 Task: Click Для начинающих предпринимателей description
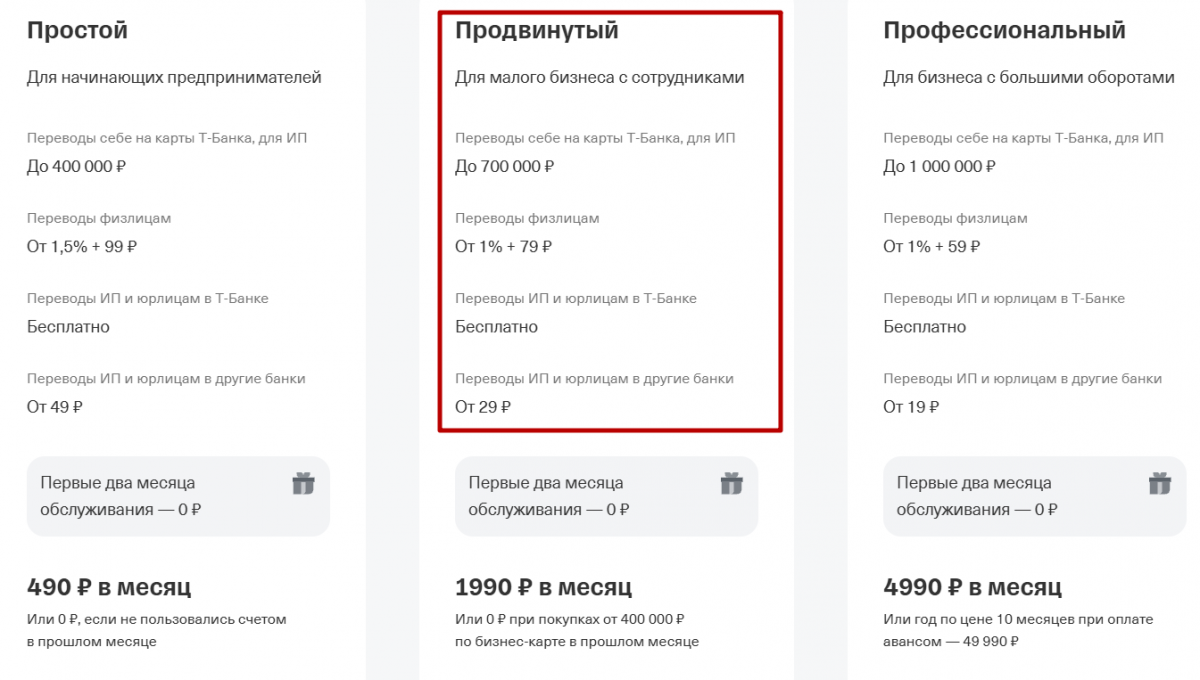pyautogui.click(x=174, y=77)
